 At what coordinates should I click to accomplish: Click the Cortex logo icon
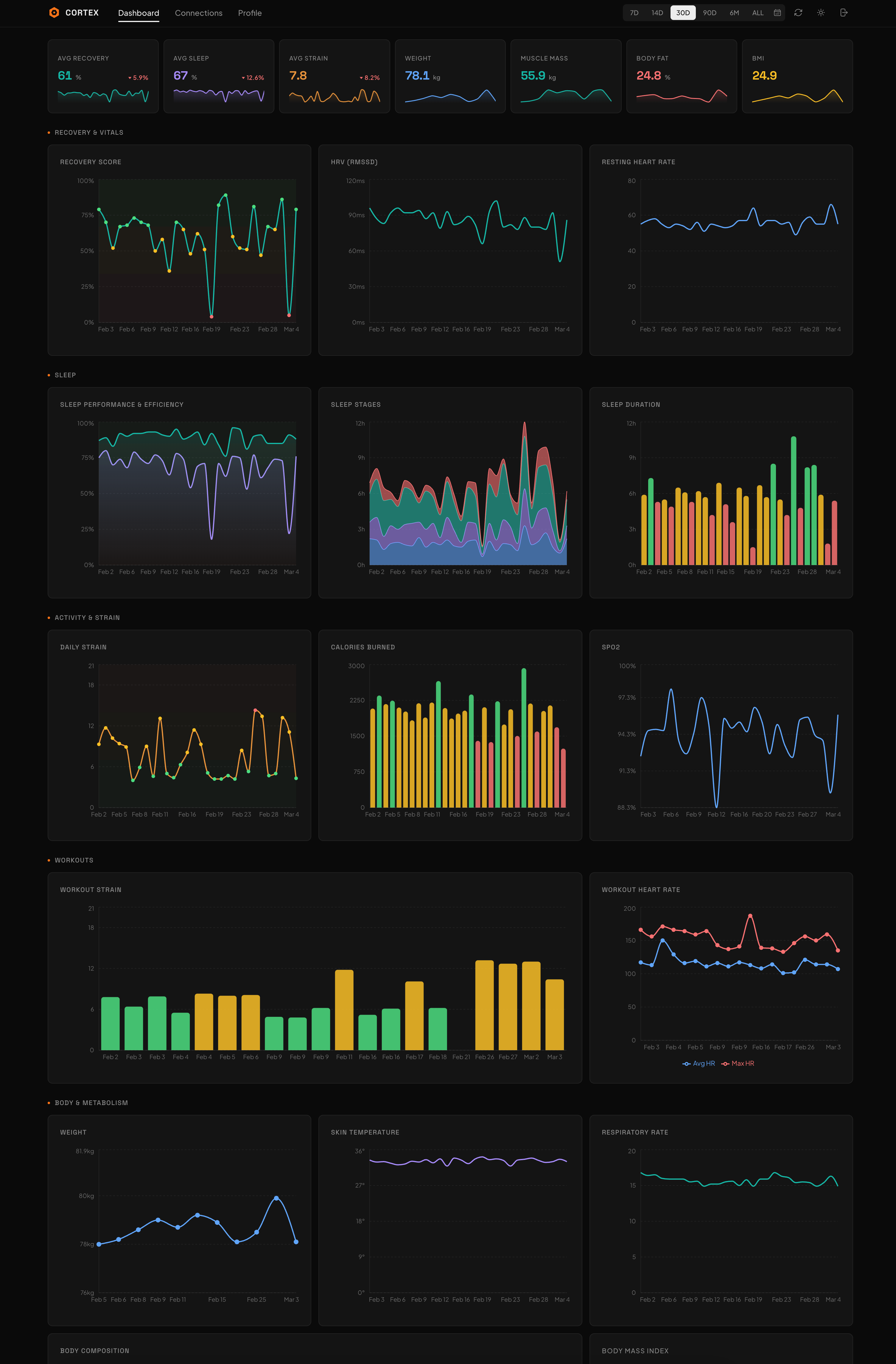click(x=54, y=13)
